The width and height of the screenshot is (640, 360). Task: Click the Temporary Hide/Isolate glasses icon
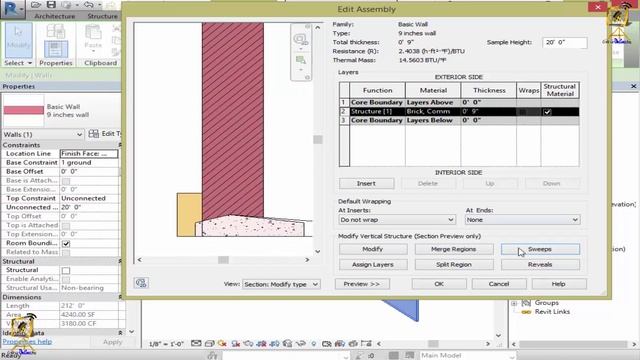click(x=301, y=344)
